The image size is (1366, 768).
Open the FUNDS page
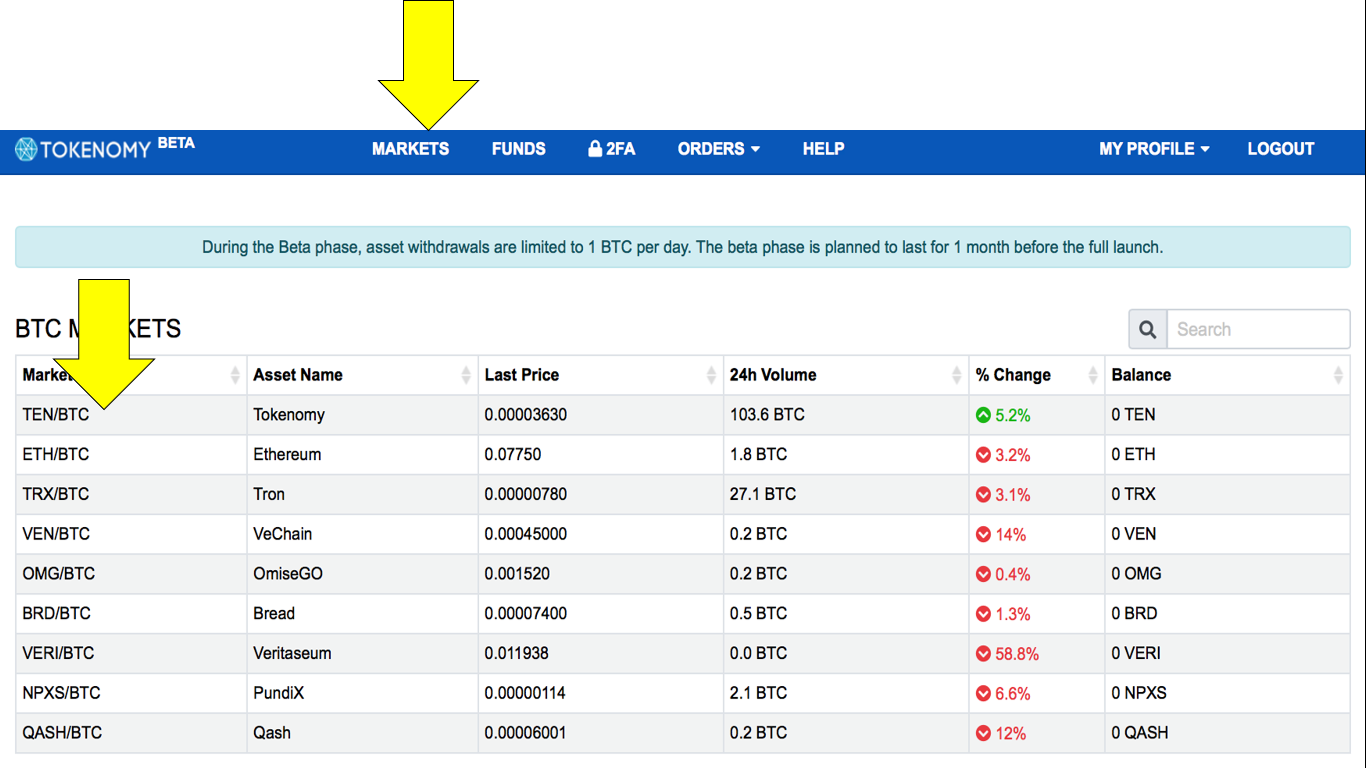[519, 149]
